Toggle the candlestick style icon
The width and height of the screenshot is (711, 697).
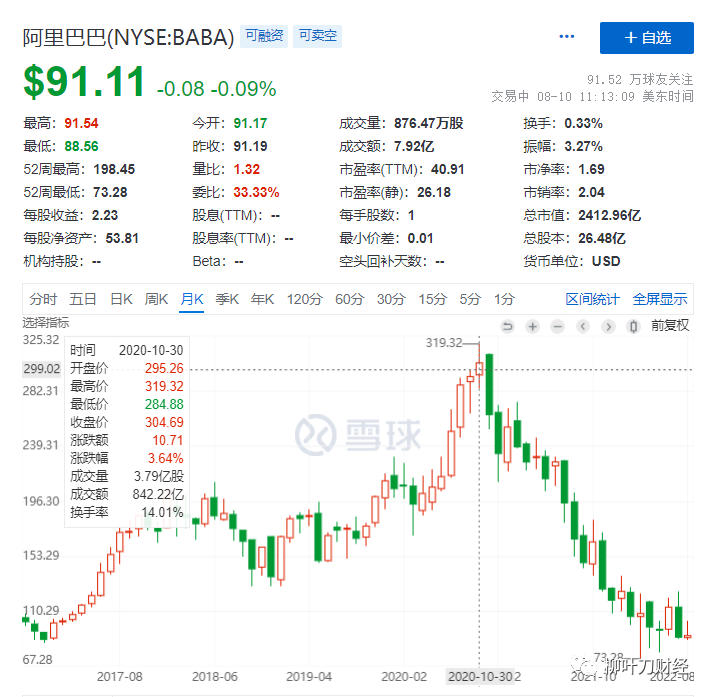(633, 326)
